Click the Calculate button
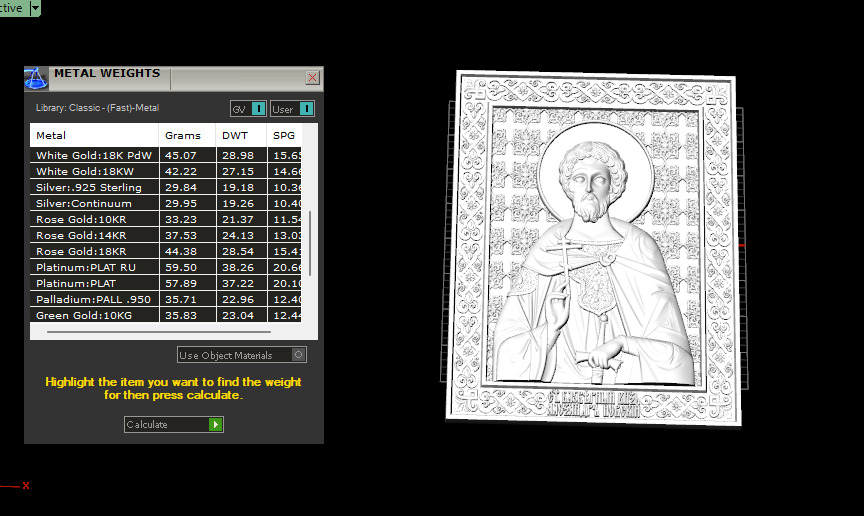Viewport: 864px width, 516px height. click(174, 424)
